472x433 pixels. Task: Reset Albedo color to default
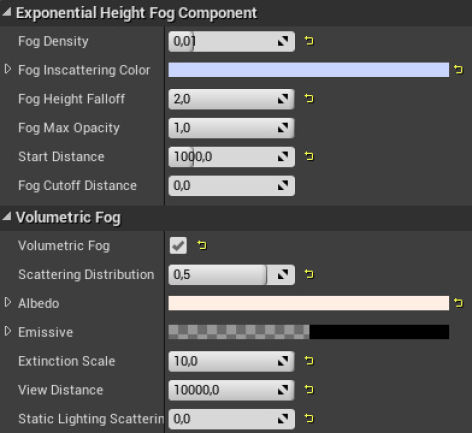click(458, 303)
